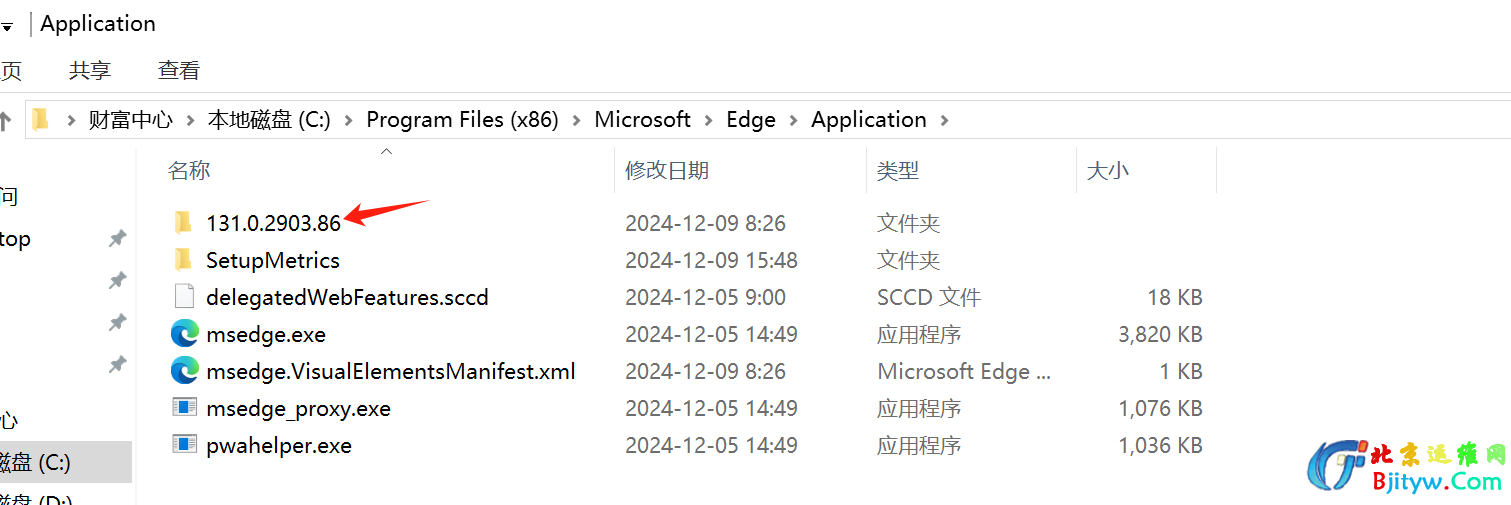The height and width of the screenshot is (505, 1511).
Task: Sort by the 修改日期 column header
Action: [x=667, y=171]
